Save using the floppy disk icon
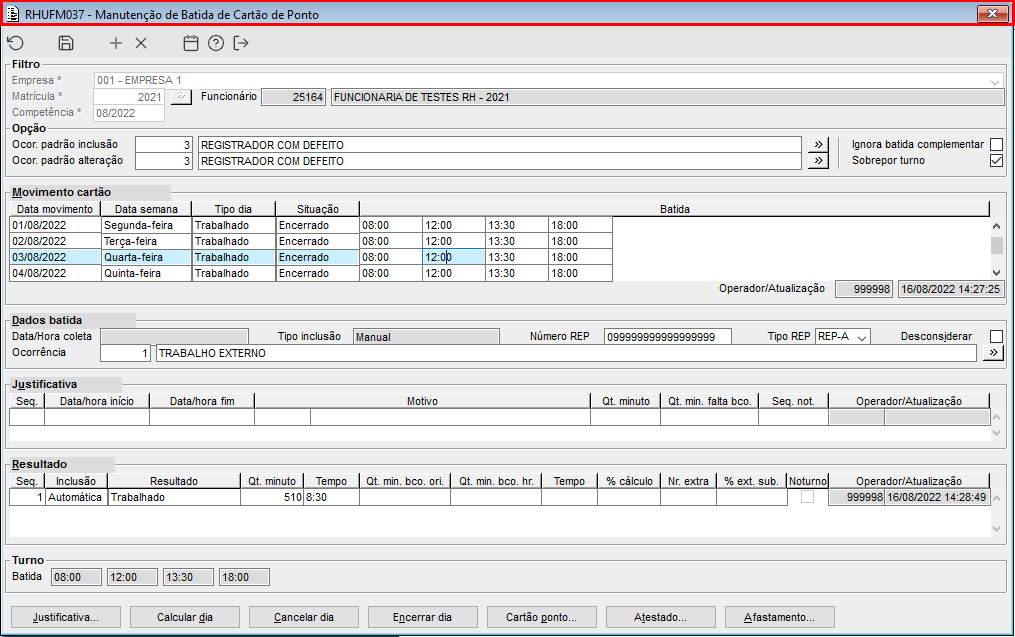 coord(66,43)
